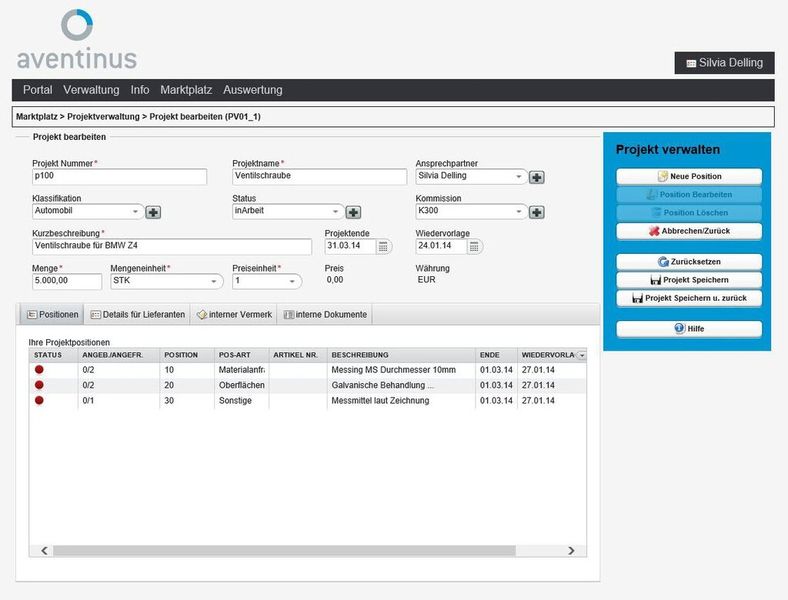Open the Projektende calendar picker

pos(384,246)
